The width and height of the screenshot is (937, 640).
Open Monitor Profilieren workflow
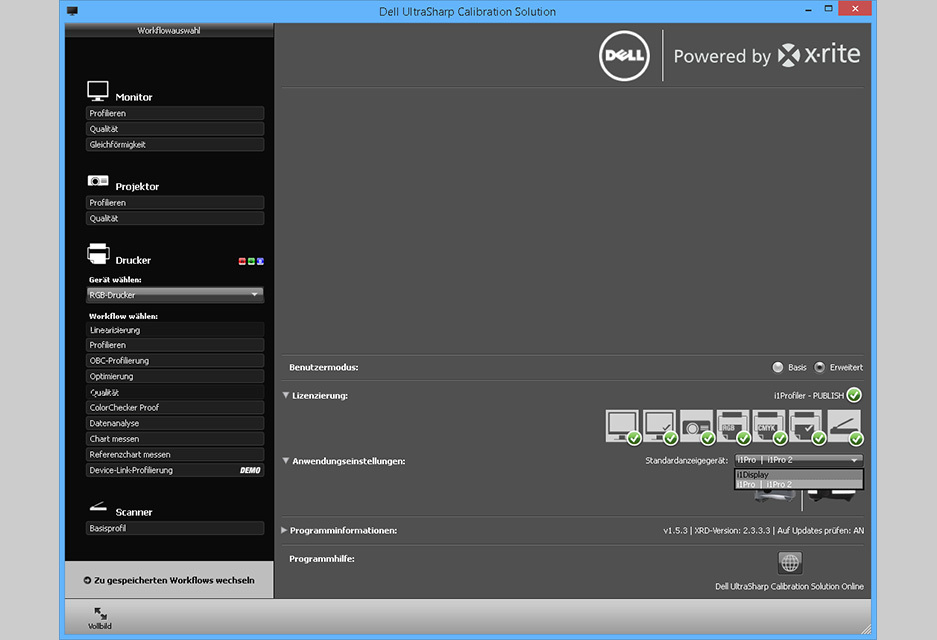point(175,113)
